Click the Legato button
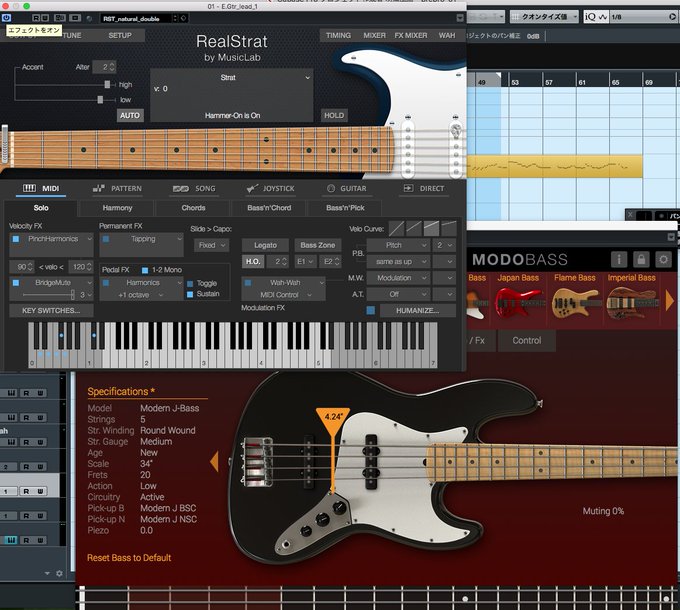The image size is (680, 610). (265, 245)
